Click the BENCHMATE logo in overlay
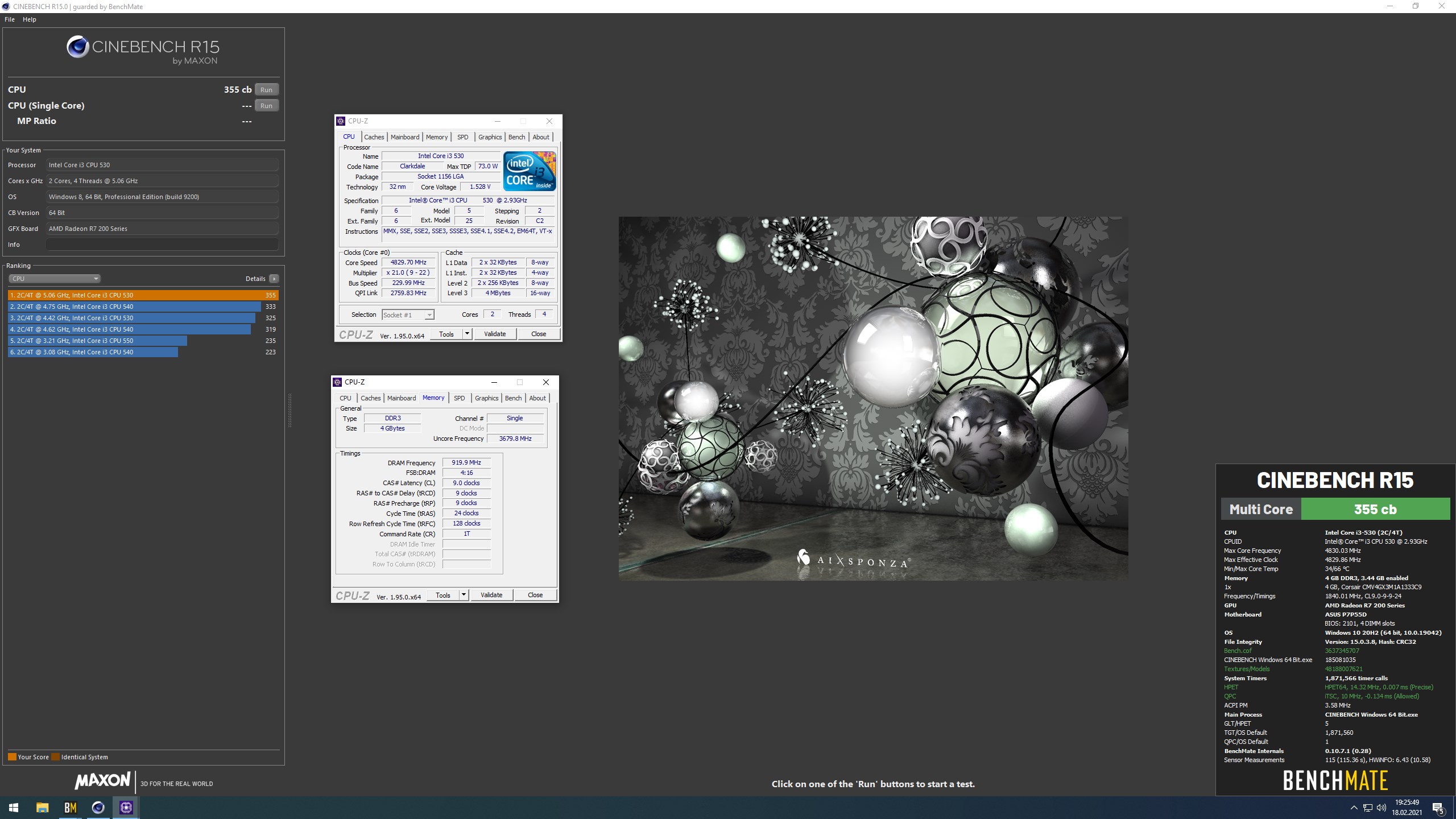Viewport: 1456px width, 819px height. [x=1335, y=780]
